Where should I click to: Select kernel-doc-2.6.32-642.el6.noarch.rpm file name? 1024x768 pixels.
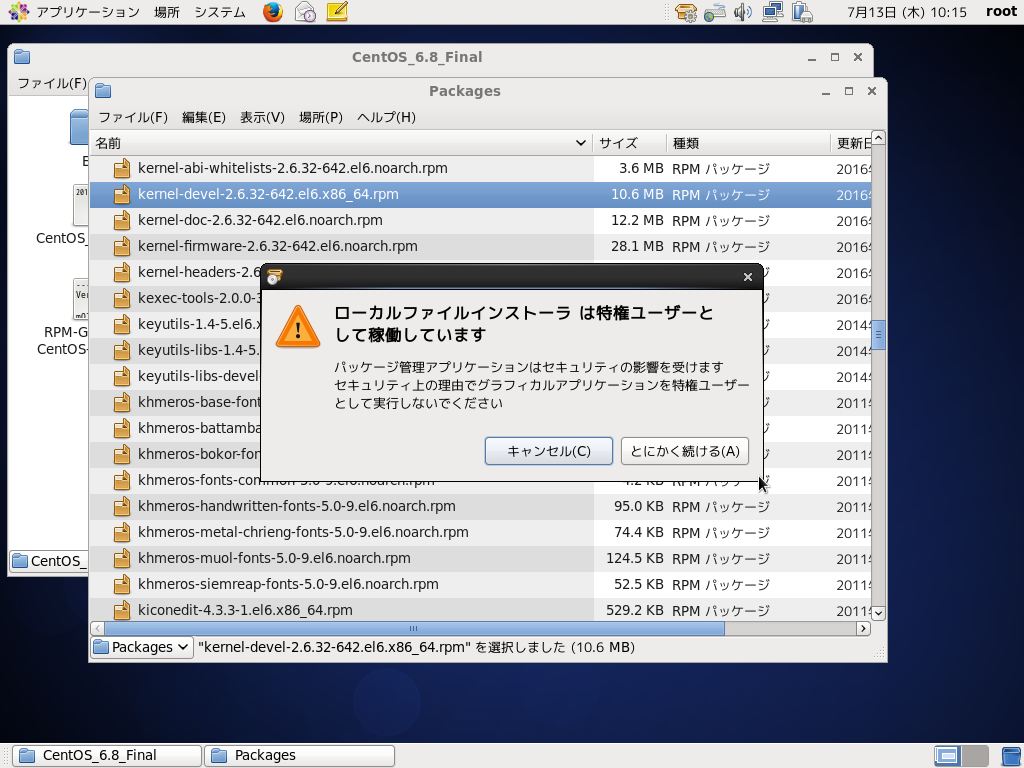coord(260,220)
